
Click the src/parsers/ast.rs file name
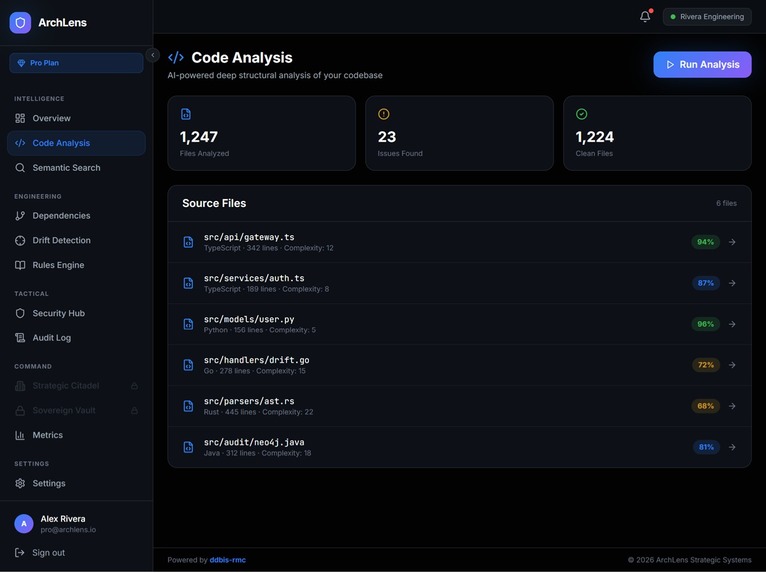tap(249, 401)
